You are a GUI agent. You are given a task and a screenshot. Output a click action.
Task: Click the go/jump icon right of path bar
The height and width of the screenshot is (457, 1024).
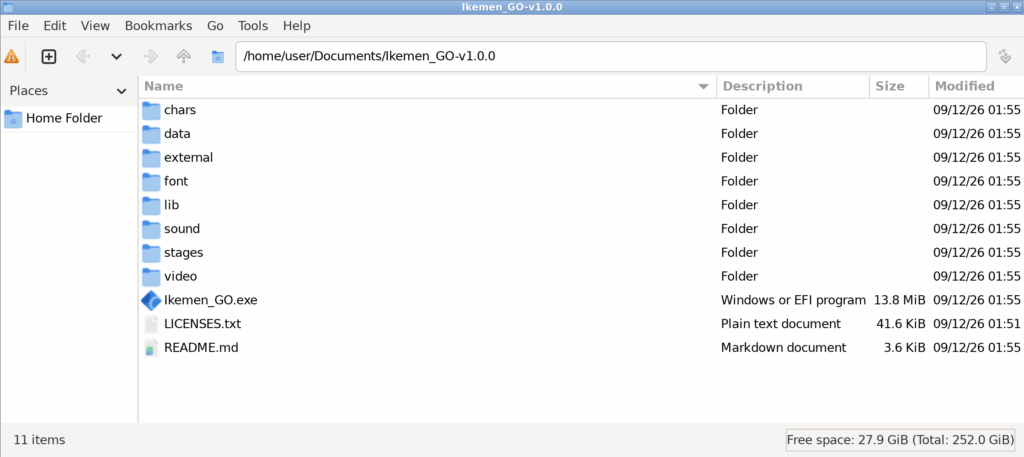click(1005, 57)
